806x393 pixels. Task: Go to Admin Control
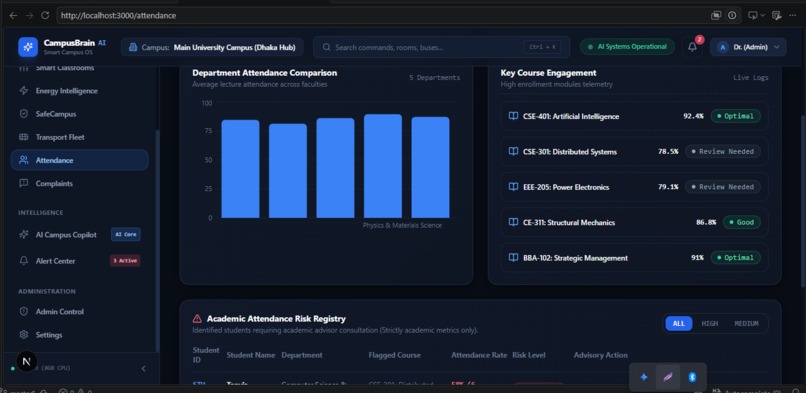[x=80, y=312]
